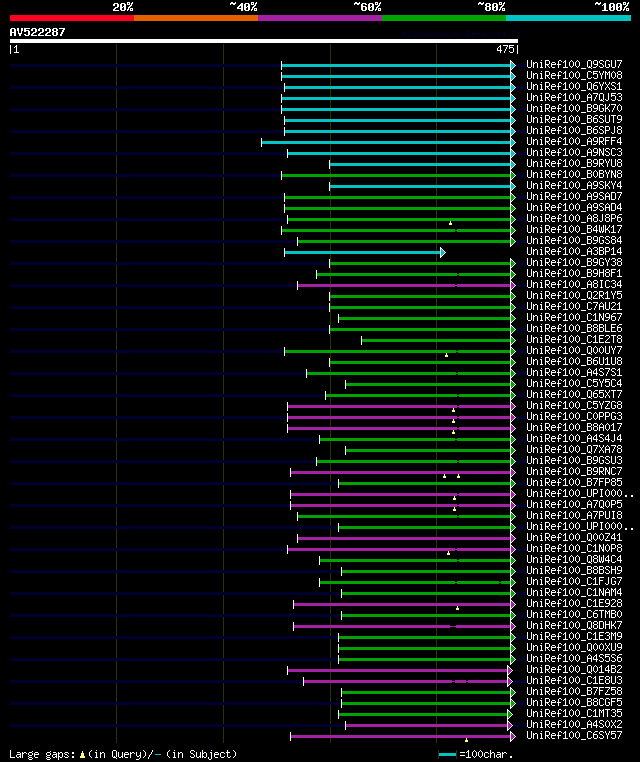This screenshot has height=762, width=640.
Task: Select the UniRef100_A7Q0P5 label
Action: (574, 504)
